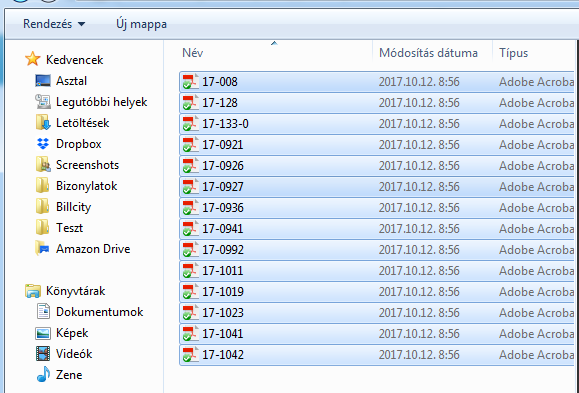
Task: Click the Legutóbbi helyek label
Action: coord(102,102)
